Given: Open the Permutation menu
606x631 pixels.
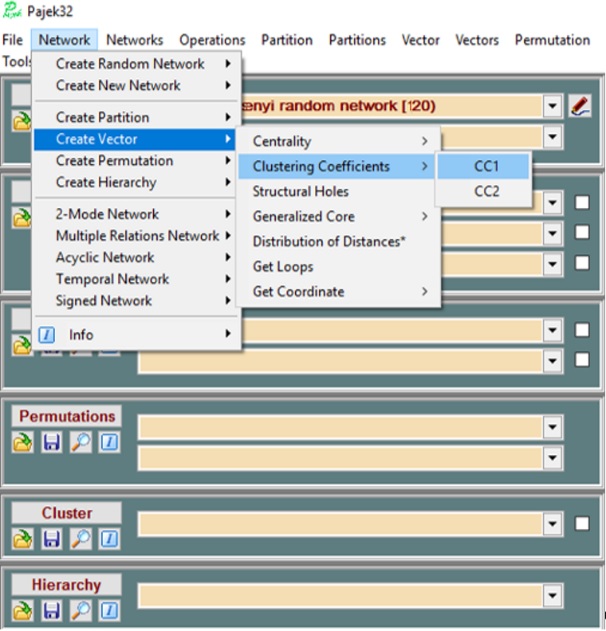Looking at the screenshot, I should click(552, 40).
